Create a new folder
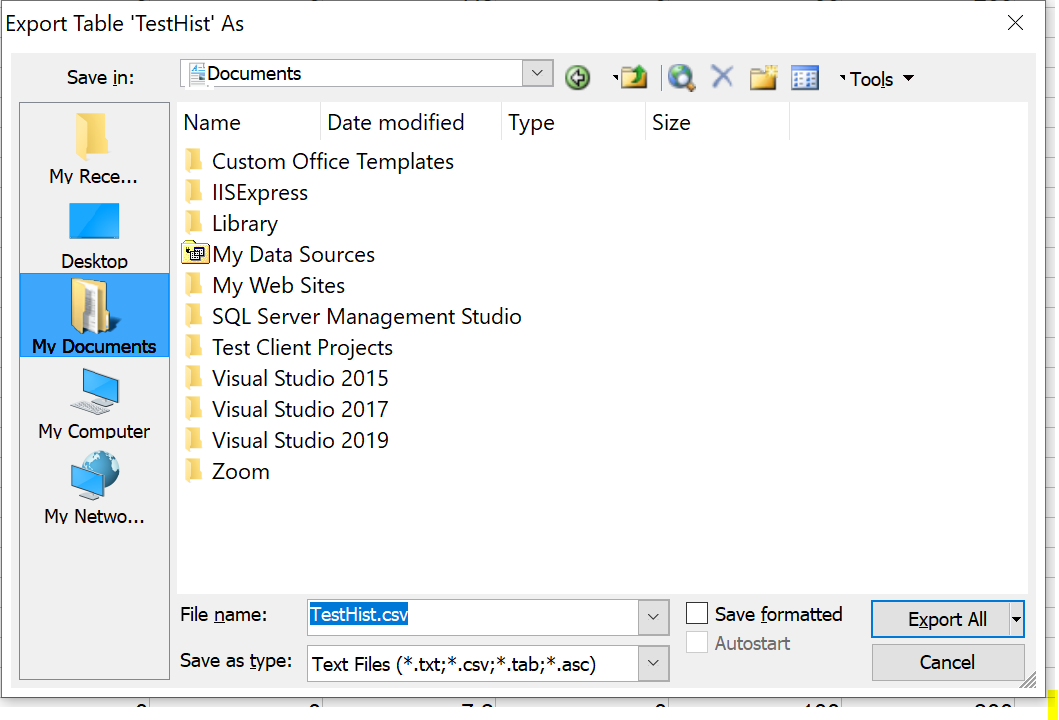 (763, 78)
